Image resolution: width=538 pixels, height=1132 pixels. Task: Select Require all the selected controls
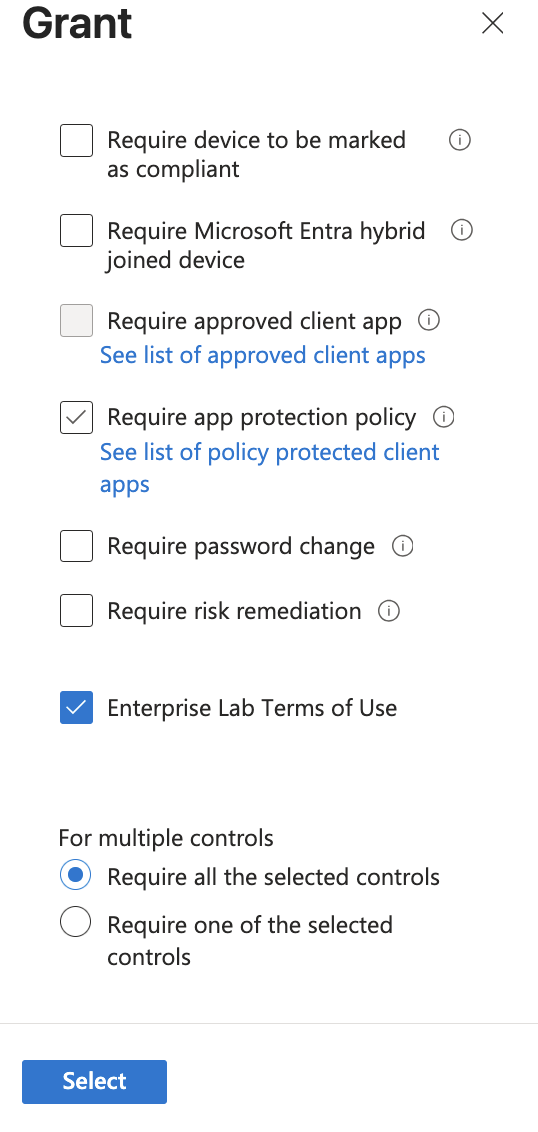click(76, 876)
